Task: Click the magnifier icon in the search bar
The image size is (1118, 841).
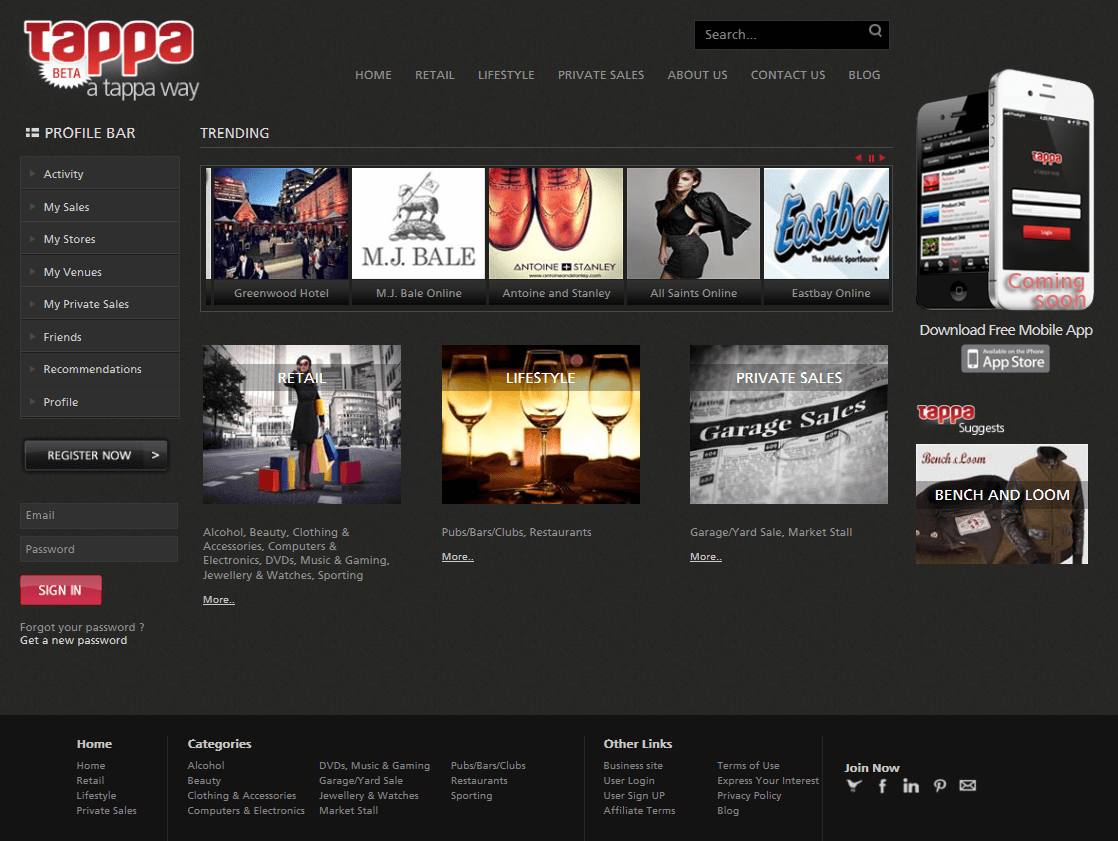Action: coord(875,32)
